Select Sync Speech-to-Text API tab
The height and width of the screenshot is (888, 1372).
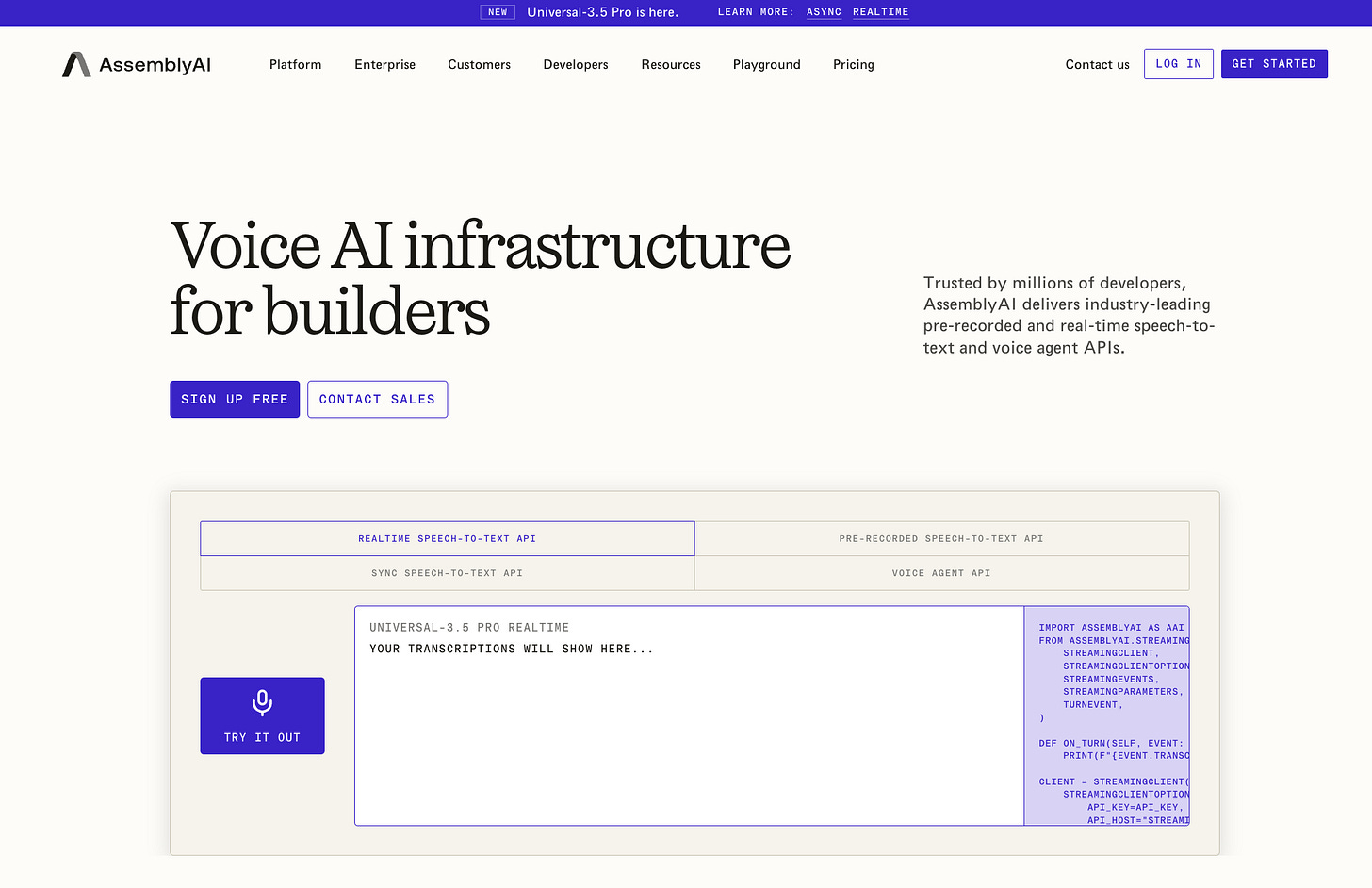[x=448, y=573]
